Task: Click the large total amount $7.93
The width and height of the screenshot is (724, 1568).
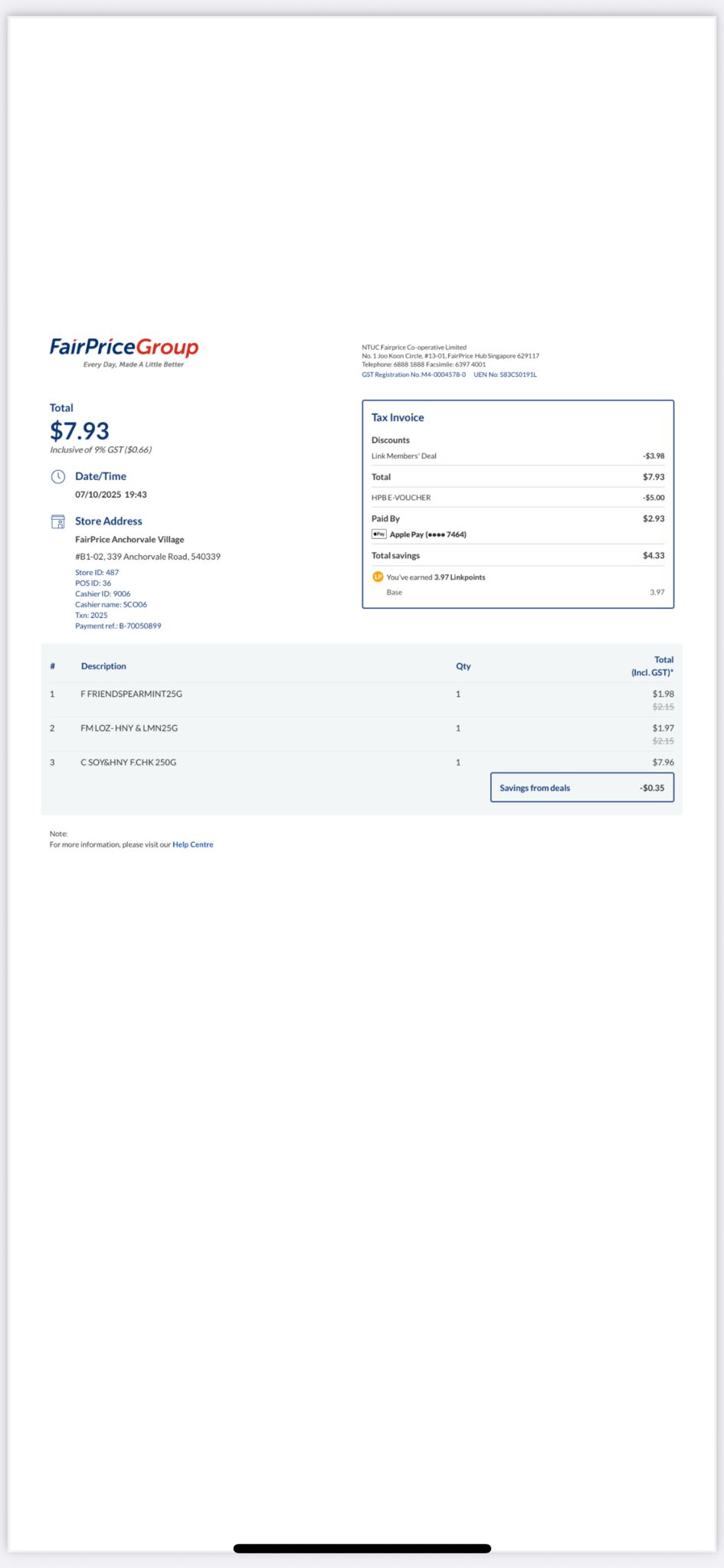Action: [x=80, y=430]
